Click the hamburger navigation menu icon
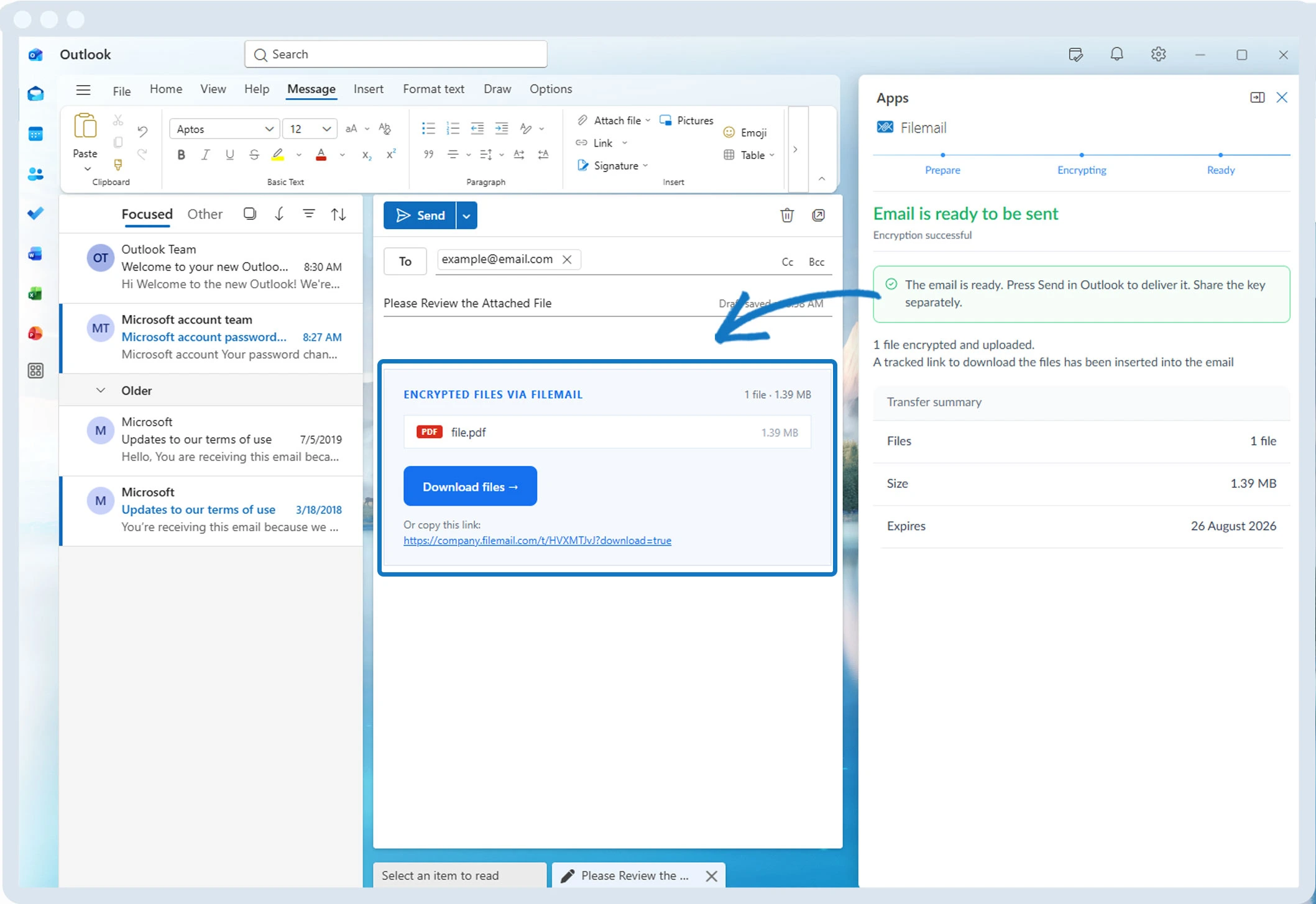The image size is (1316, 904). point(83,90)
